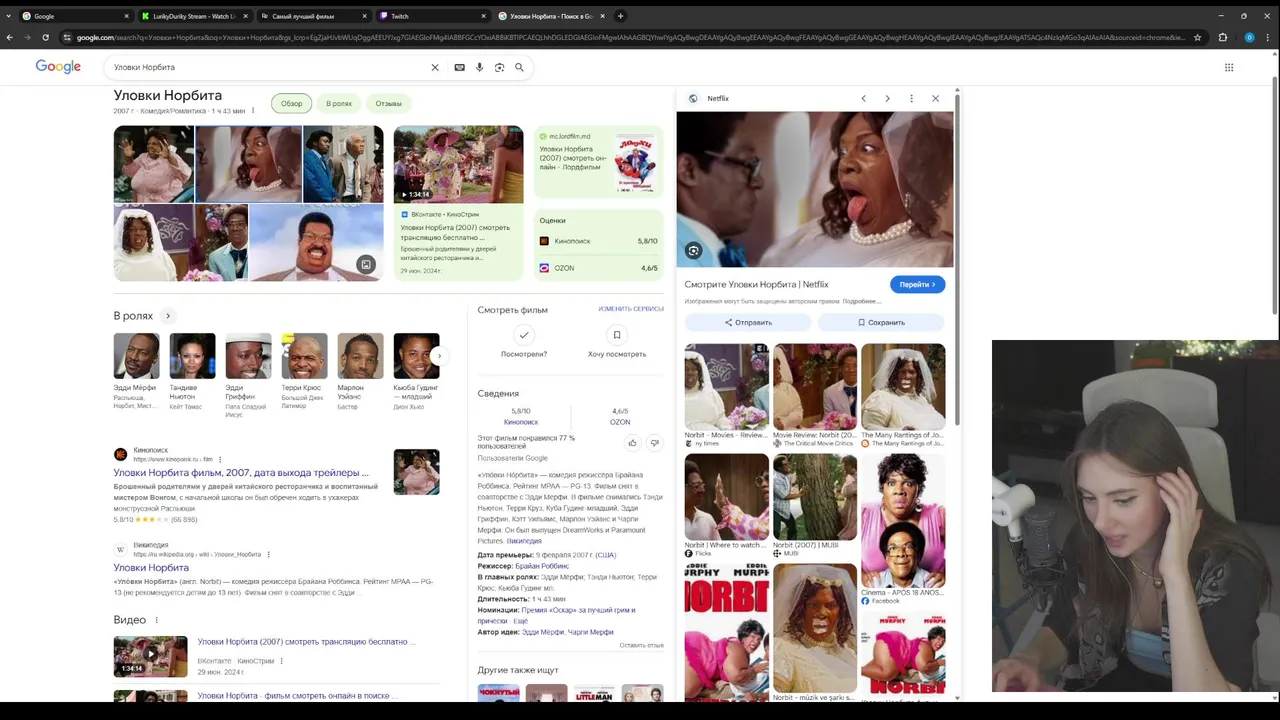
Task: Open the Эдди Мёрфи cast photo
Action: [x=136, y=356]
